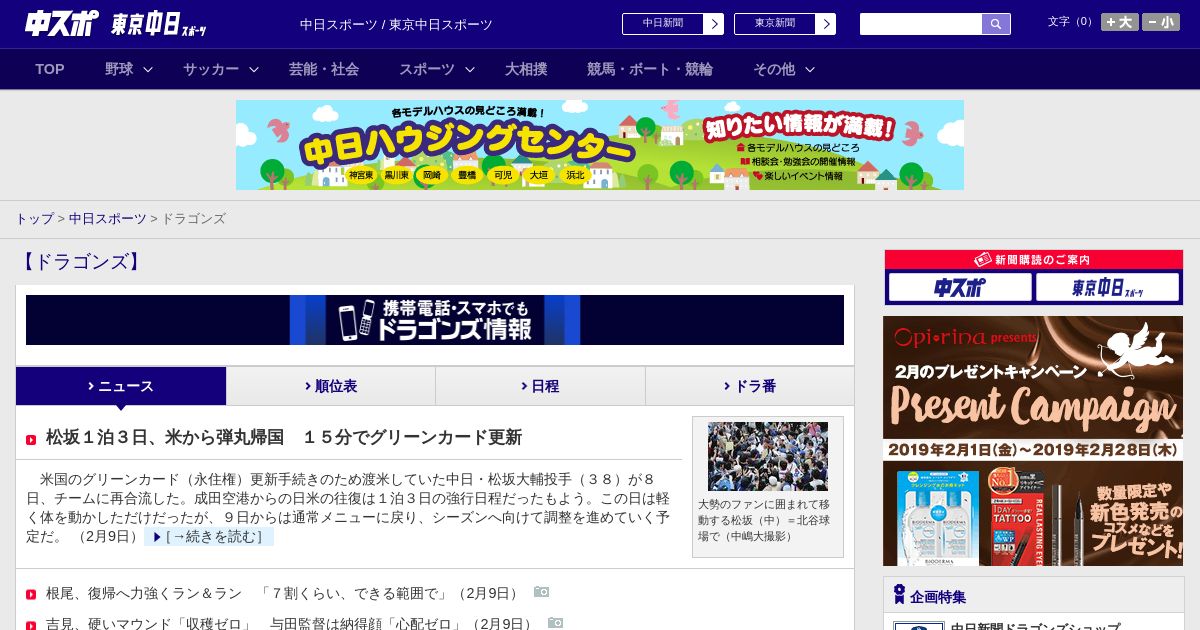Click the 【ドラゴンズ】 page heading
1200x630 pixels.
[x=80, y=262]
